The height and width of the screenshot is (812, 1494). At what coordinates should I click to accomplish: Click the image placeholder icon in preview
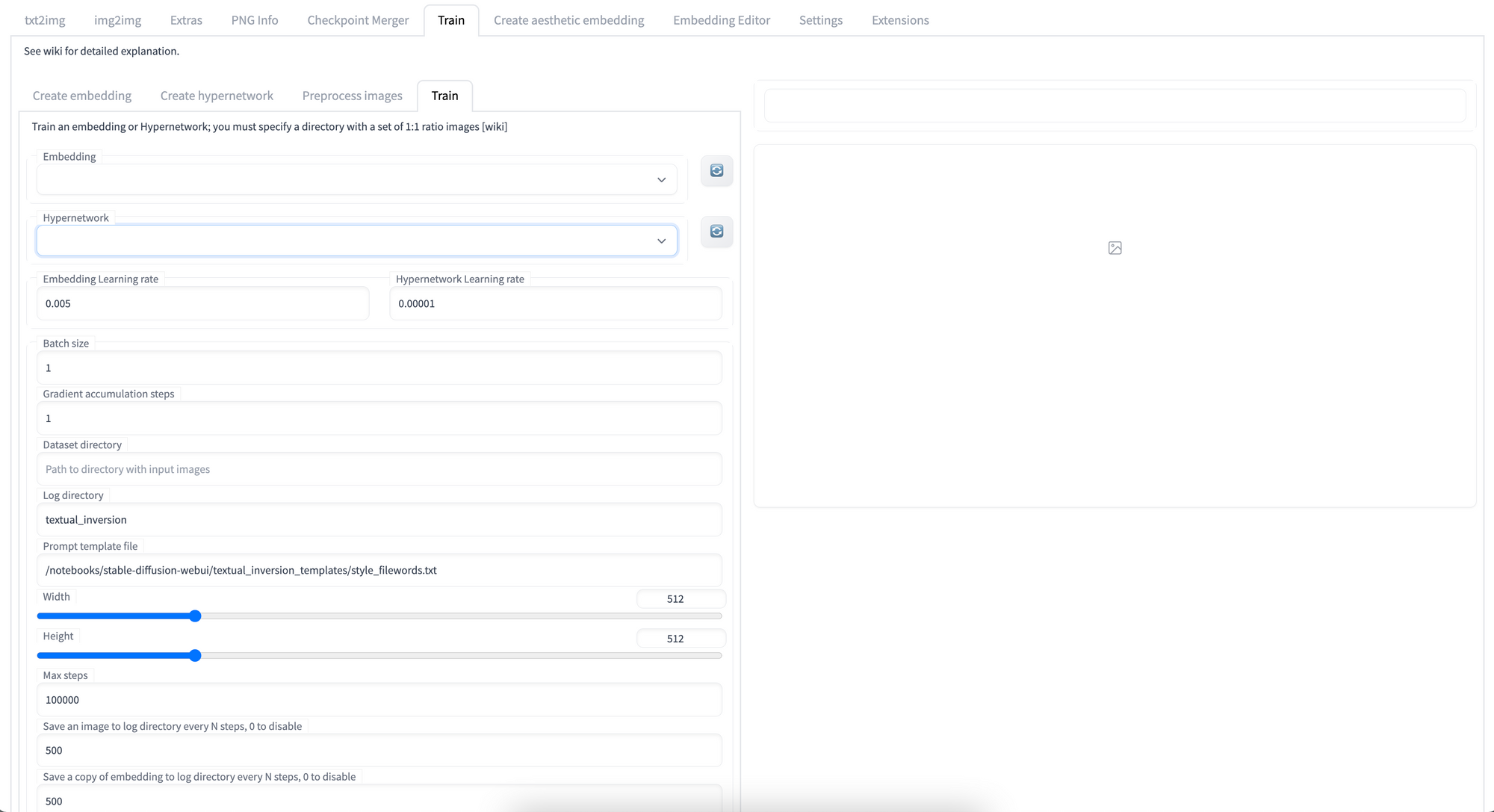[1115, 248]
